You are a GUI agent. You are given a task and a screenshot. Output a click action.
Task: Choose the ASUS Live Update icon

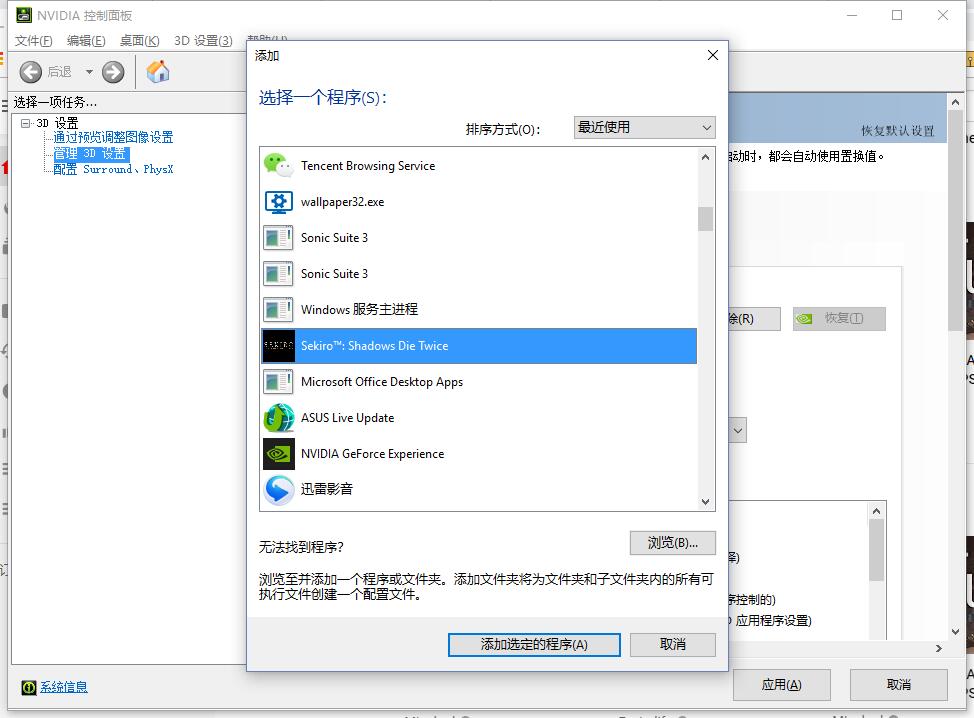point(278,418)
